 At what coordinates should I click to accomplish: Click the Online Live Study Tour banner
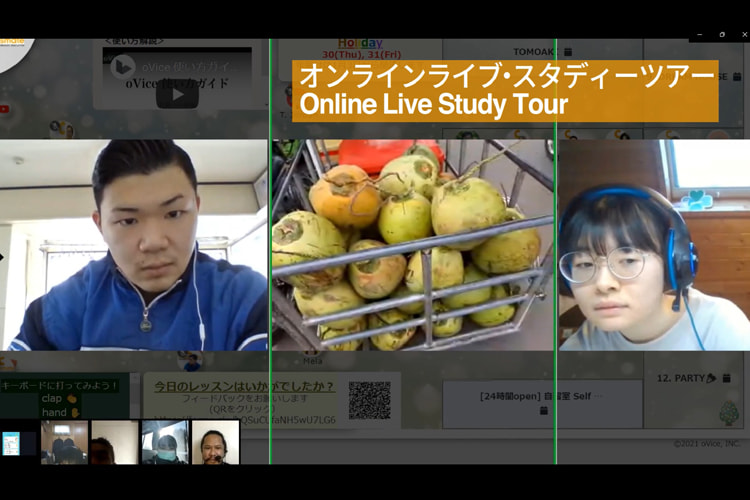[x=505, y=90]
